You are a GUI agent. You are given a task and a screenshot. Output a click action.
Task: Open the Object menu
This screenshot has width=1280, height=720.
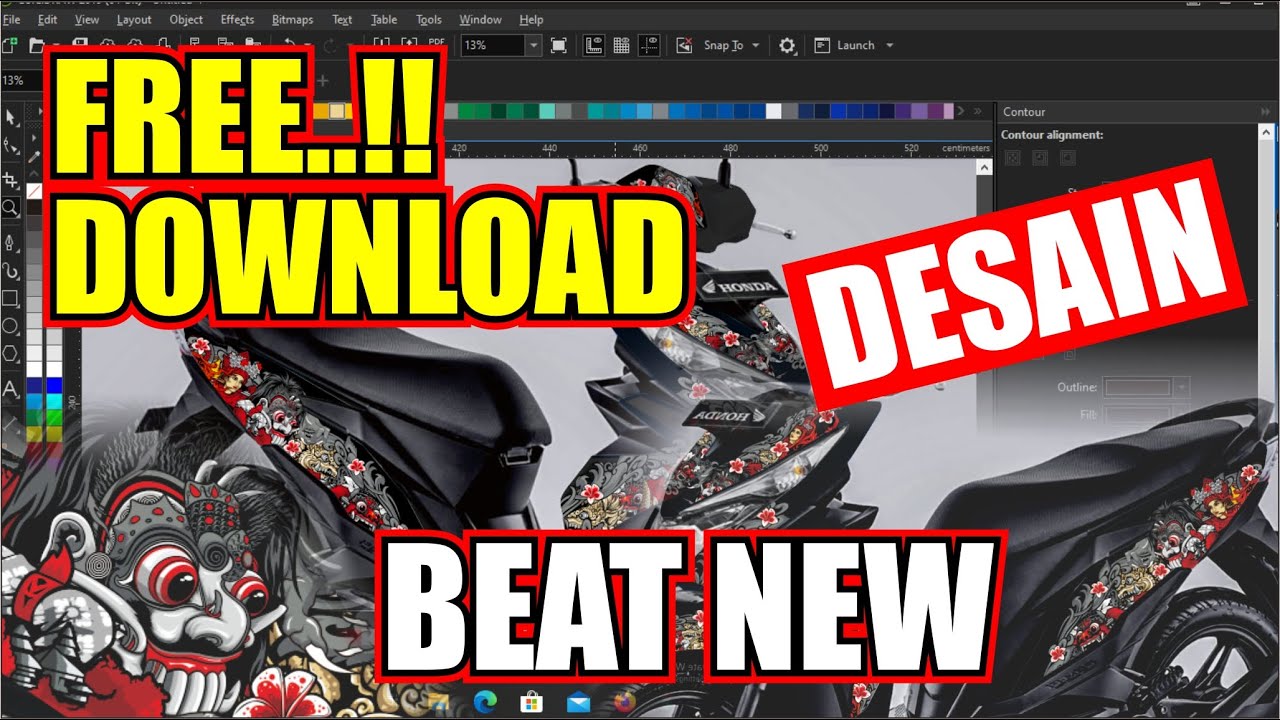click(186, 19)
